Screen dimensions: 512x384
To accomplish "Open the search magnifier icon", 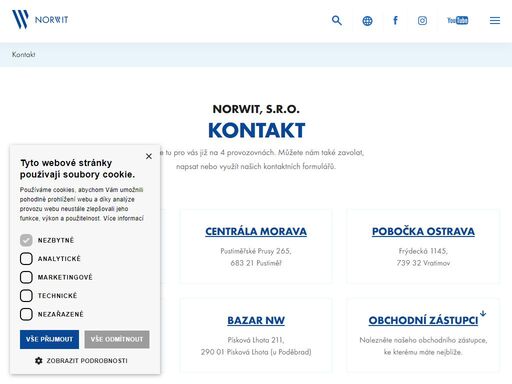I will tap(337, 20).
